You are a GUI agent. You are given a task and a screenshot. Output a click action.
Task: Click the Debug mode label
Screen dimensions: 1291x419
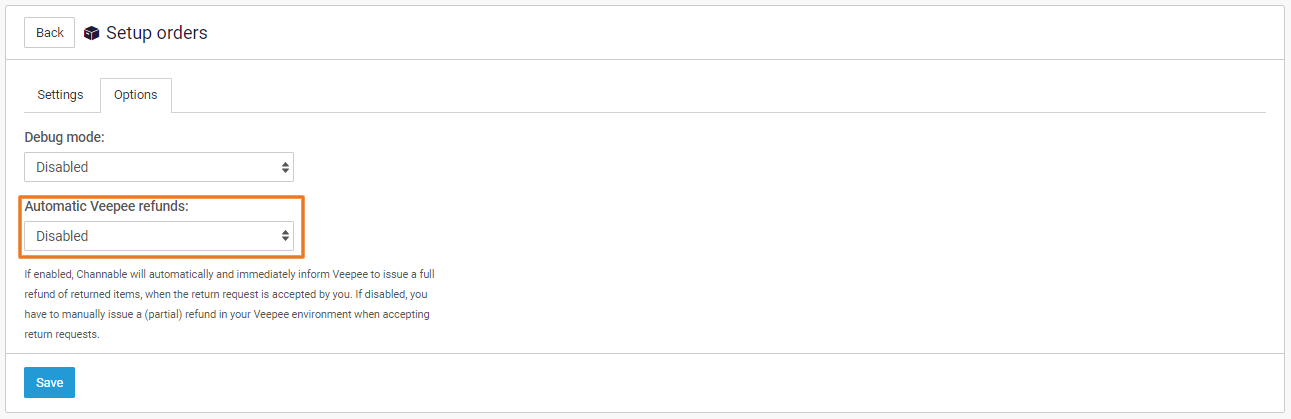(x=64, y=137)
